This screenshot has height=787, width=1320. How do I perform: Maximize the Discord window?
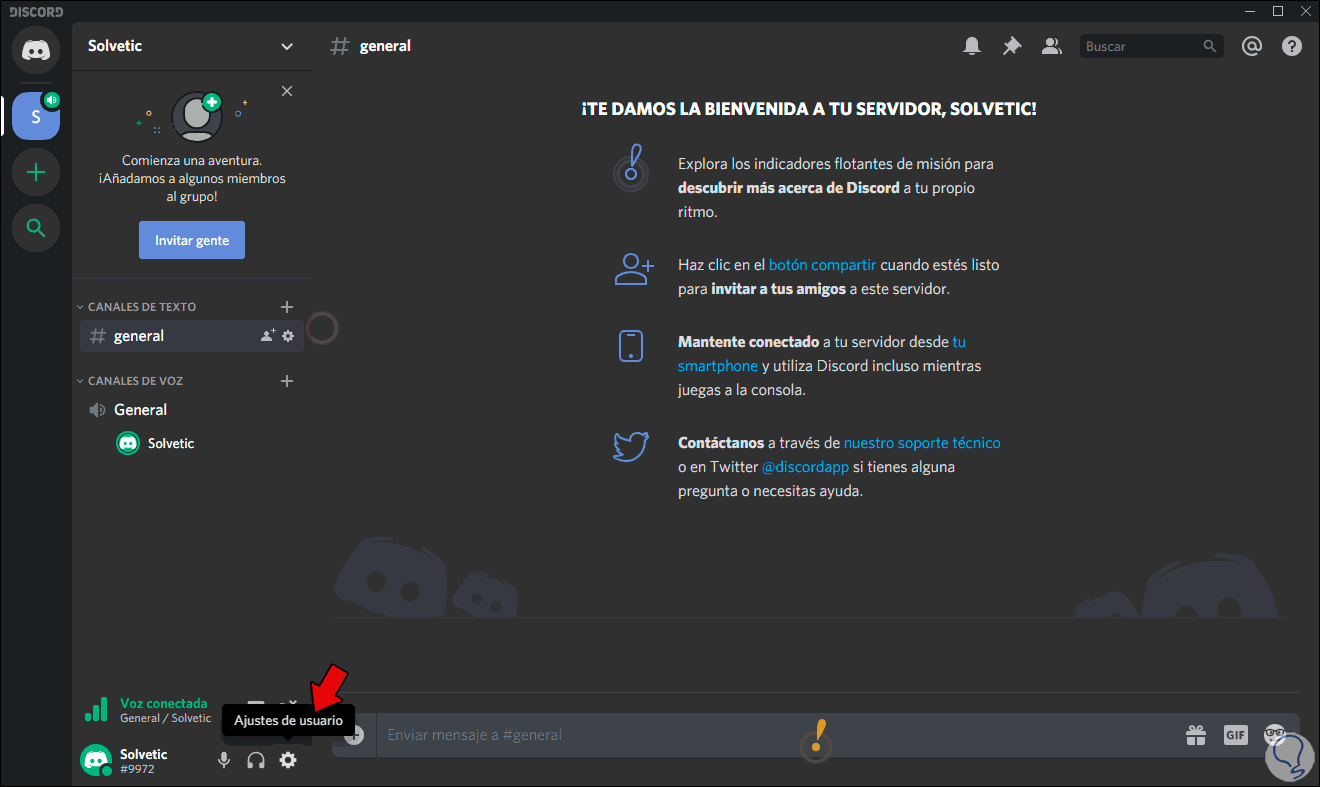1278,11
